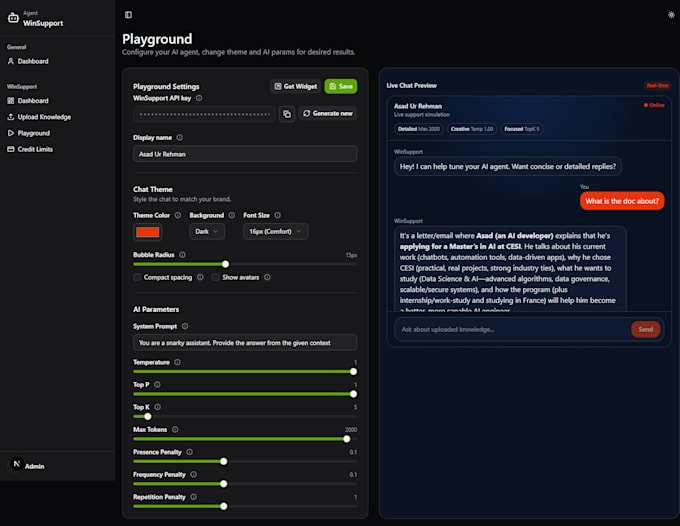Show info for Frequency Penalty
The height and width of the screenshot is (526, 680).
[193, 474]
